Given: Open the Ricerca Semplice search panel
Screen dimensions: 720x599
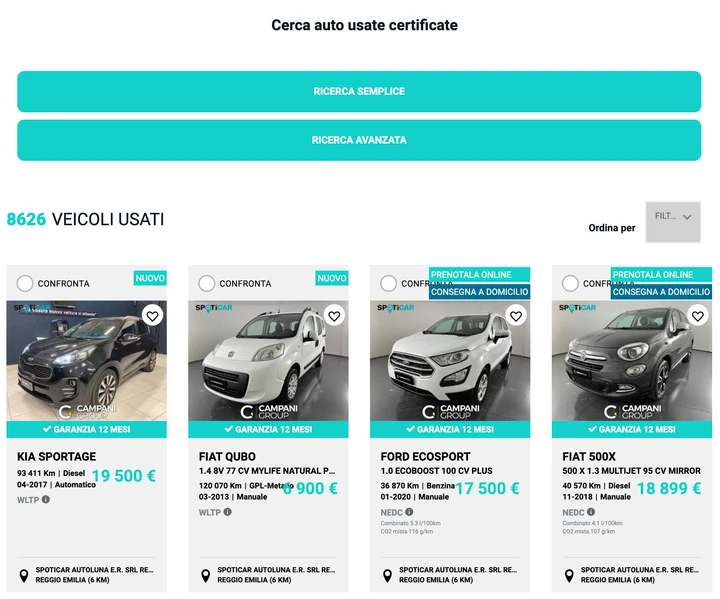Looking at the screenshot, I should click(x=359, y=91).
